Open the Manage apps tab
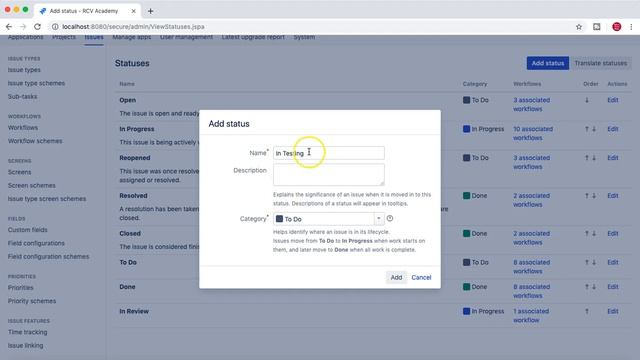Viewport: 640px width, 360px height. pyautogui.click(x=131, y=38)
